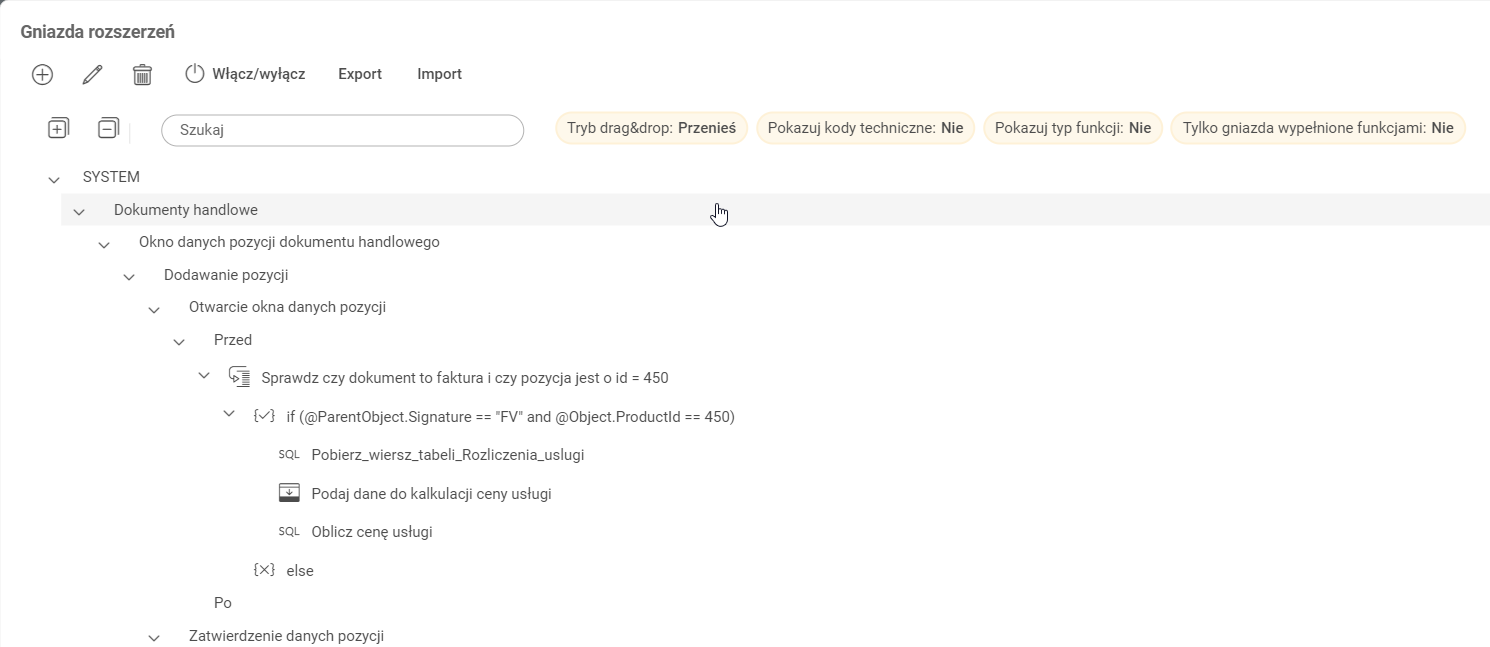
Task: Toggle 'Pokazuj kody techniczne' filter chip
Action: pos(865,128)
